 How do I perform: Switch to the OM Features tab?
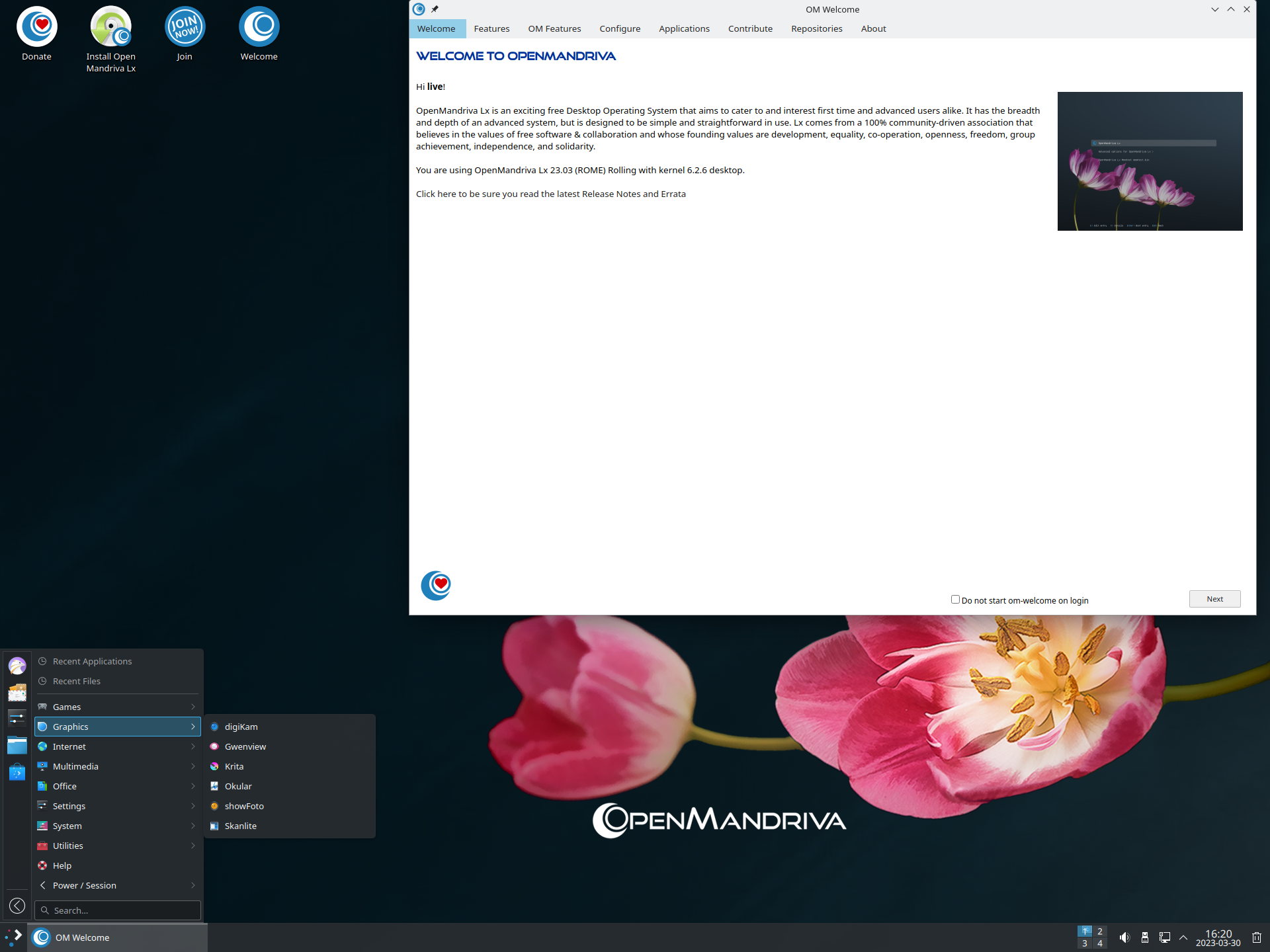[x=554, y=28]
